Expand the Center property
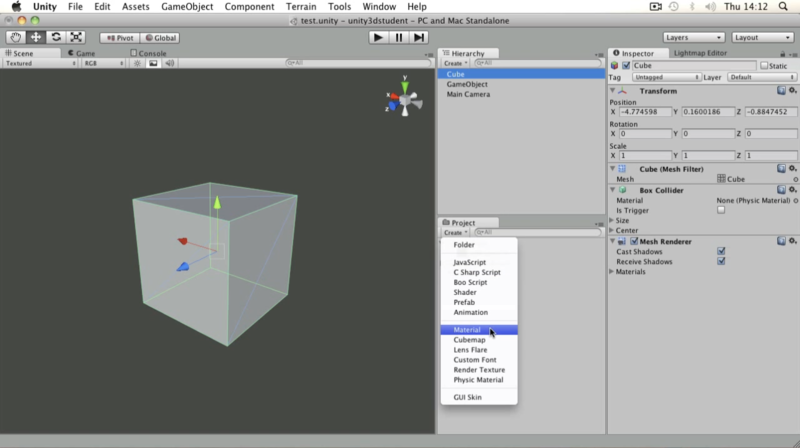This screenshot has height=448, width=800. coord(612,230)
